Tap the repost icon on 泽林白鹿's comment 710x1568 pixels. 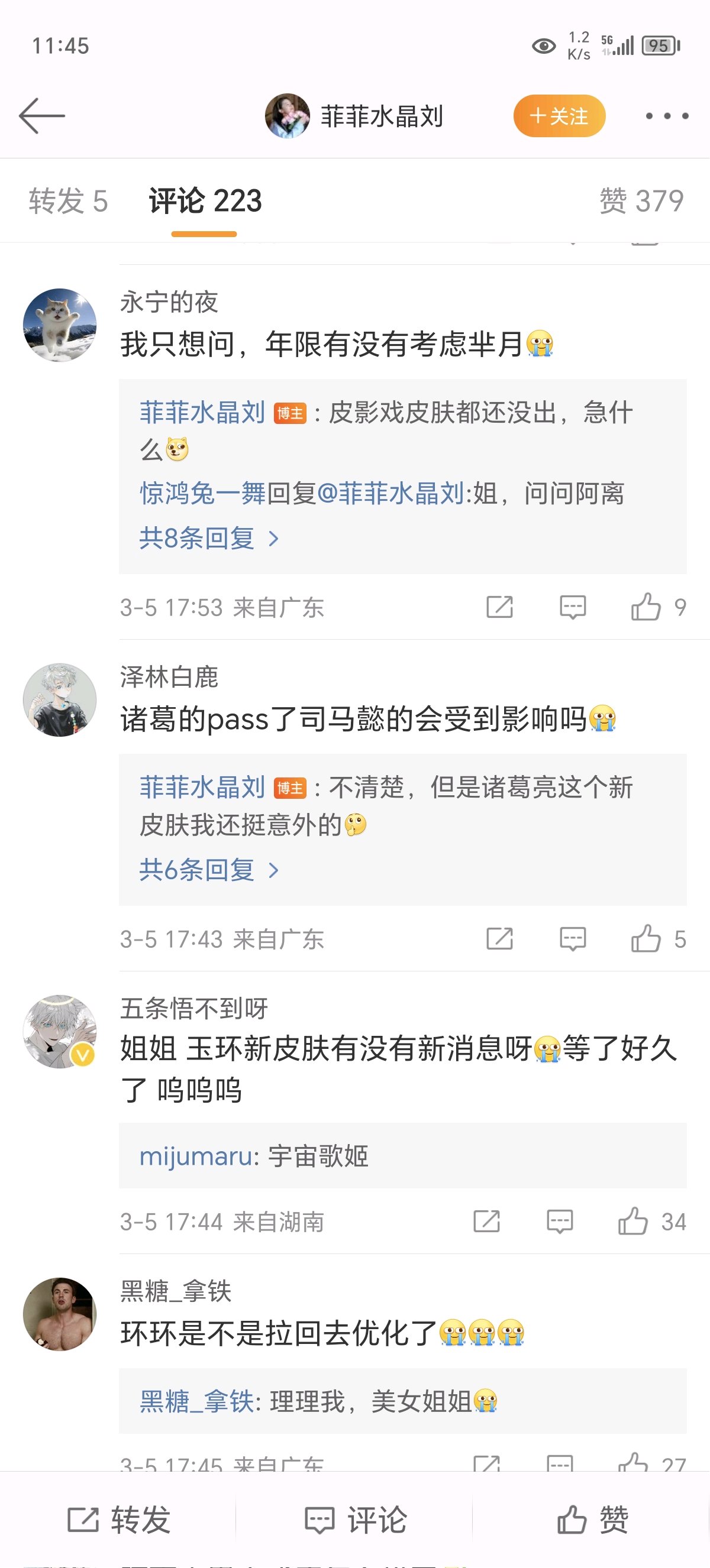pos(499,938)
